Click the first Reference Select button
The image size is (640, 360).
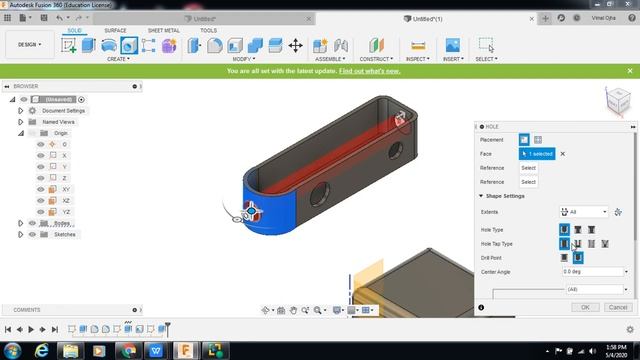click(529, 168)
